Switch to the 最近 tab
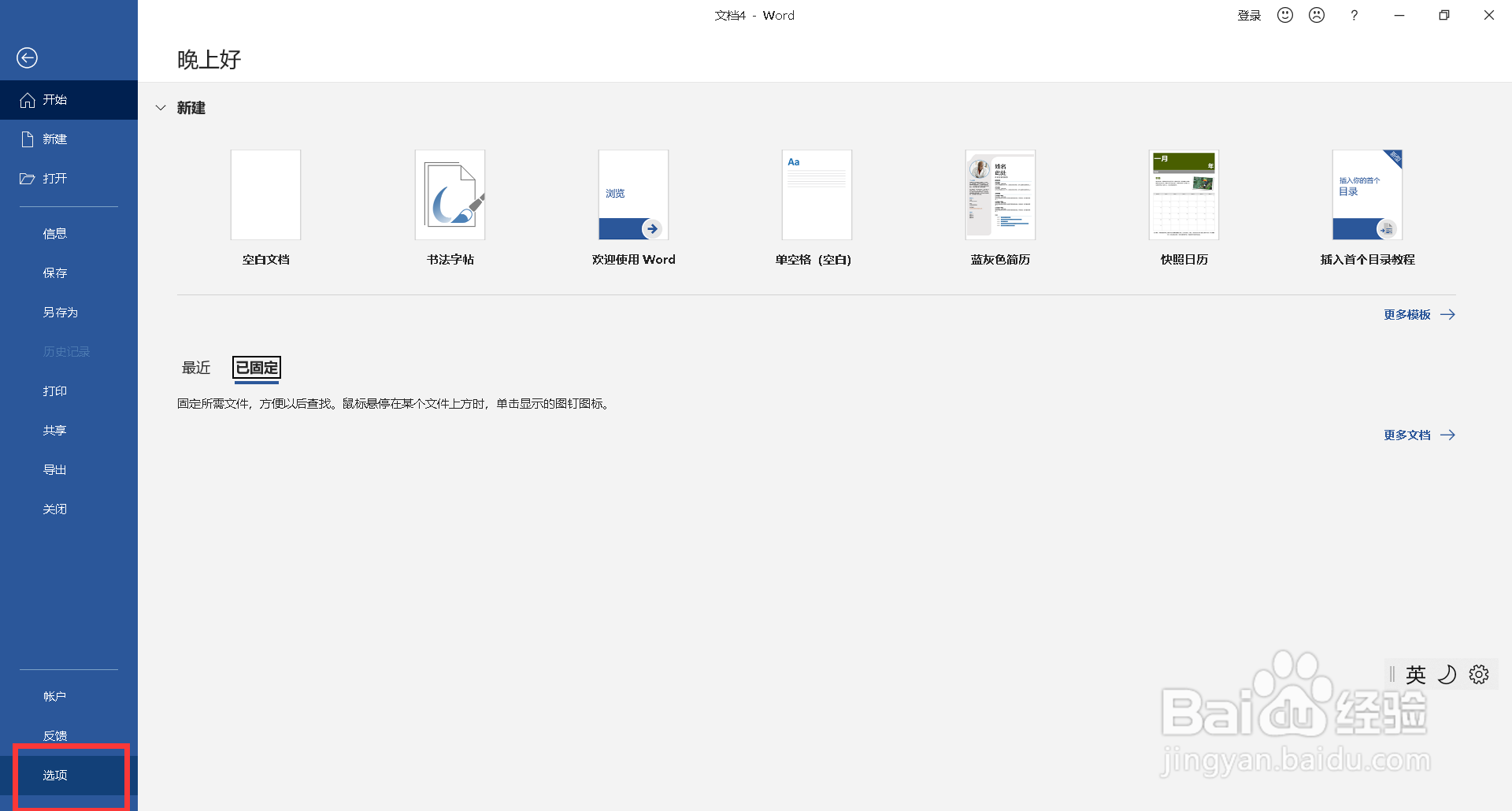Viewport: 1512px width, 811px height. (196, 368)
